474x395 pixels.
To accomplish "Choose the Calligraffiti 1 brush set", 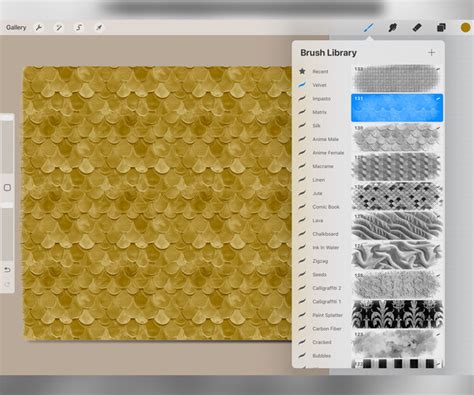I will pos(327,301).
